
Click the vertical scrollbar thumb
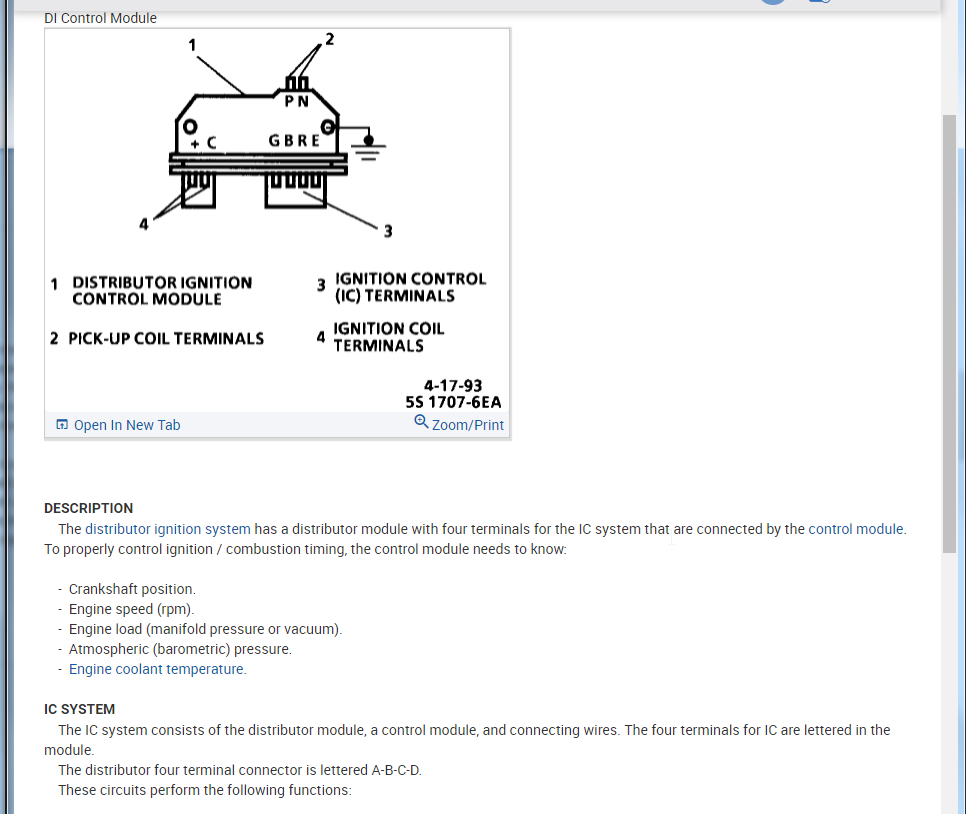(949, 334)
